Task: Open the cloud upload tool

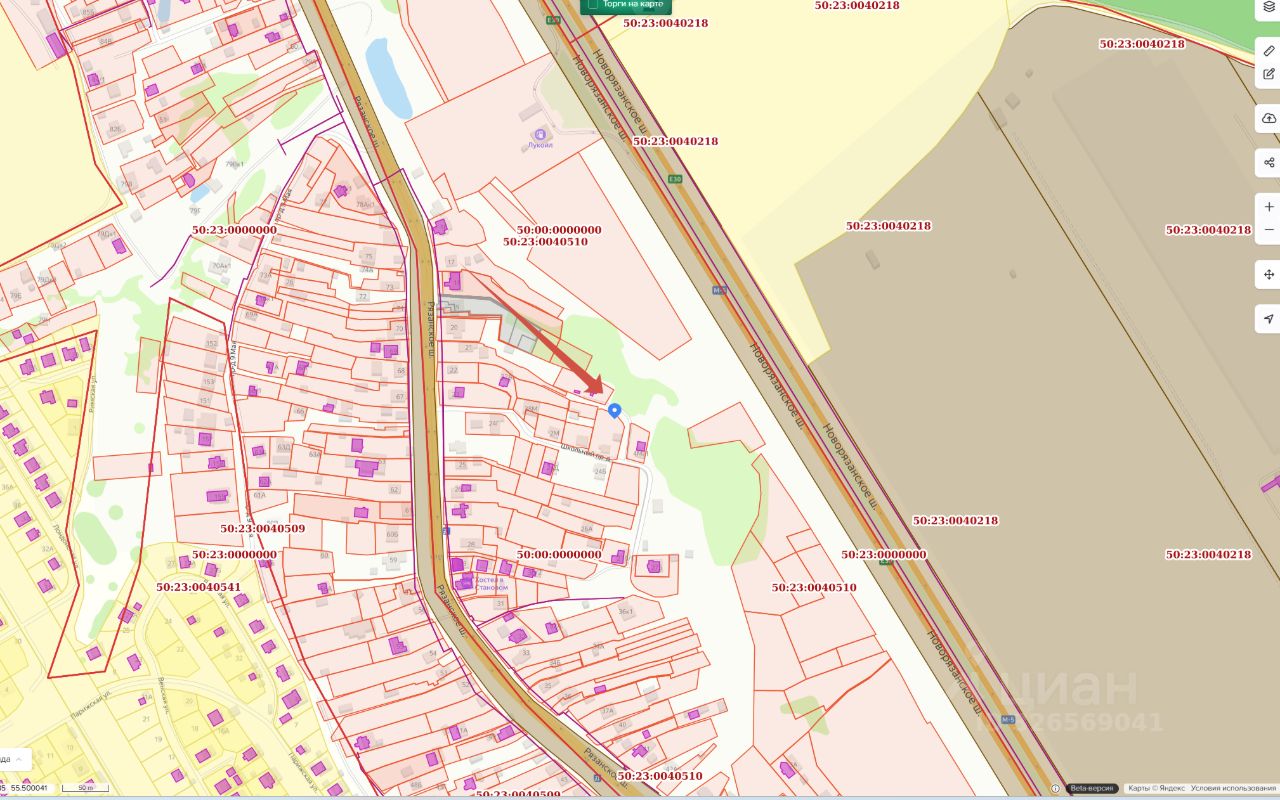Action: (1269, 118)
